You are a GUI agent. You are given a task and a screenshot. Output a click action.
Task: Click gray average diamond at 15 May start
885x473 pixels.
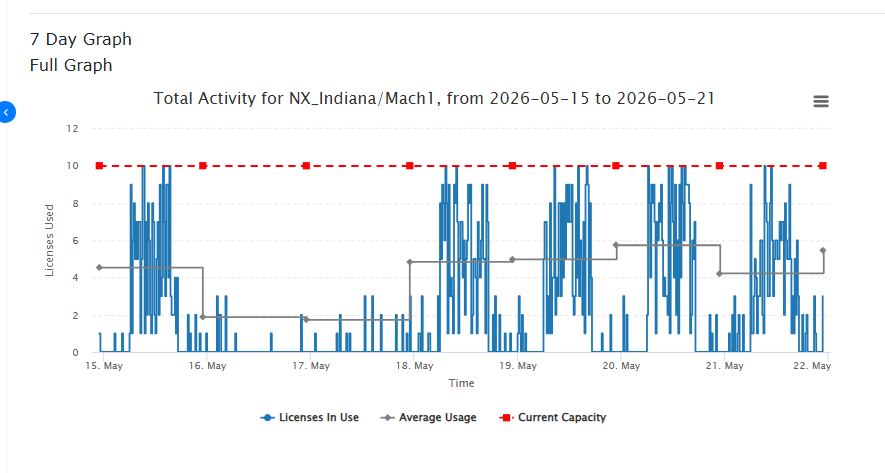click(99, 268)
